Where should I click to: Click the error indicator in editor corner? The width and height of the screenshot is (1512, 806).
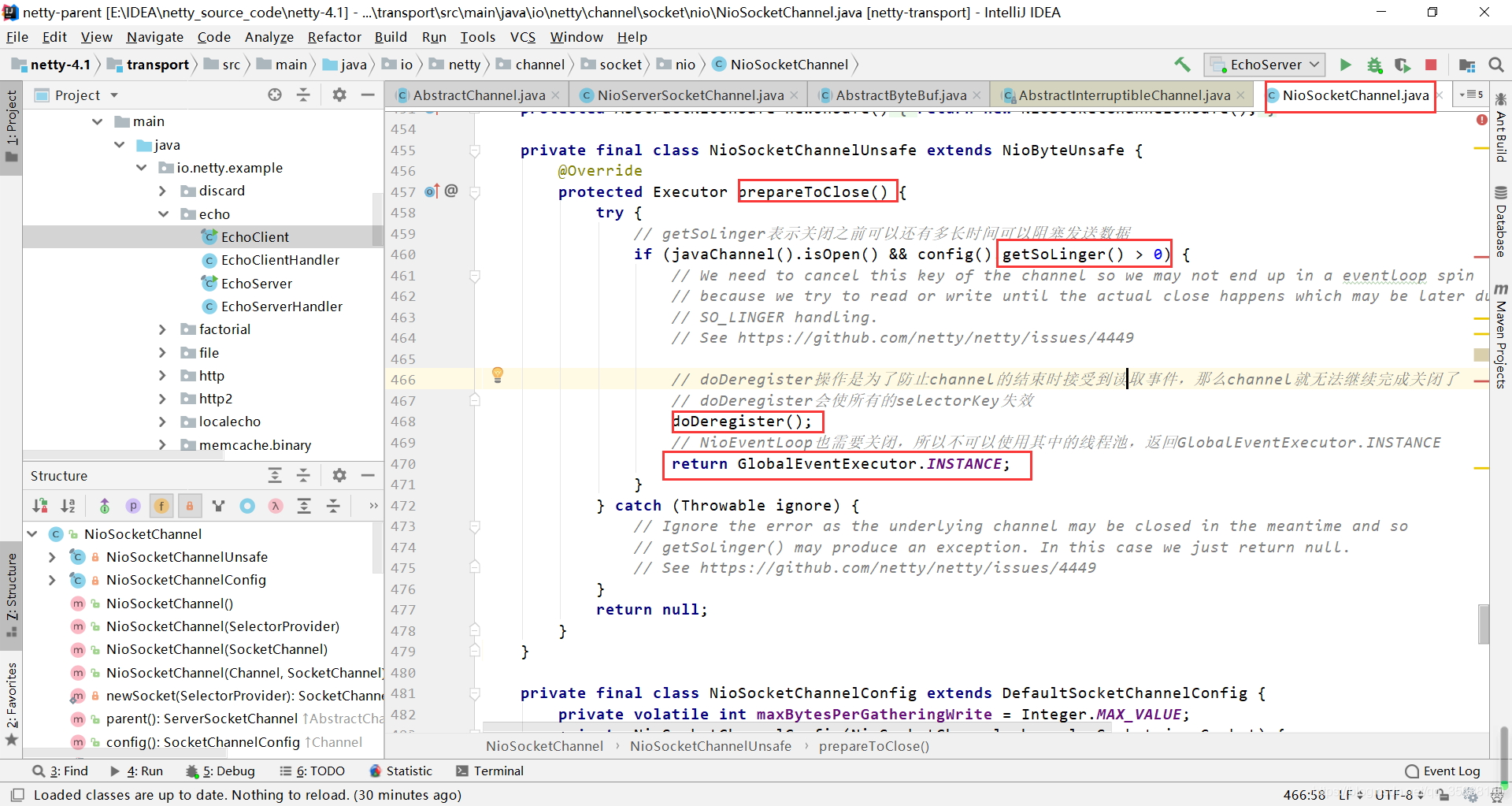point(1482,120)
